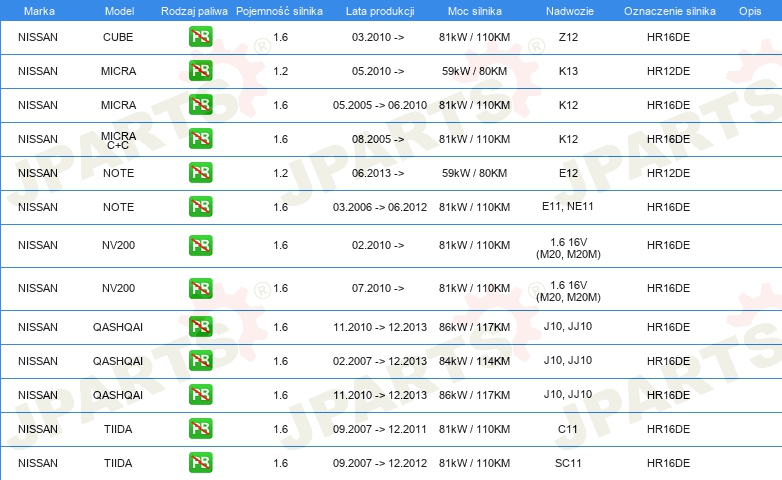
Task: Click the Moc silnika column header
Action: (x=474, y=11)
